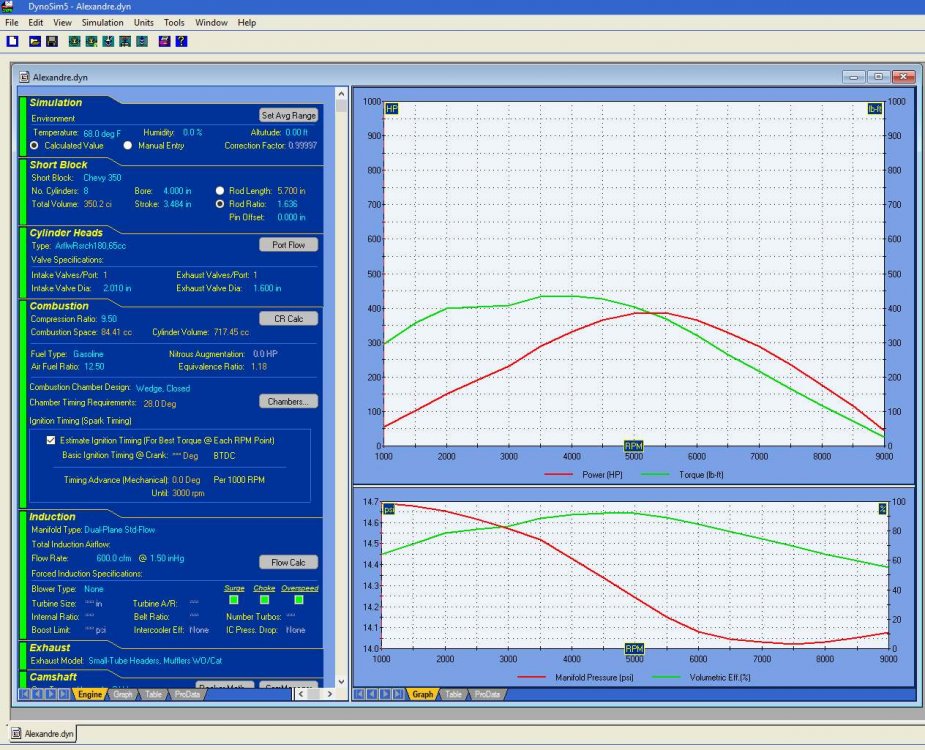Click the Save floppy disk toolbar icon

pyautogui.click(x=51, y=42)
